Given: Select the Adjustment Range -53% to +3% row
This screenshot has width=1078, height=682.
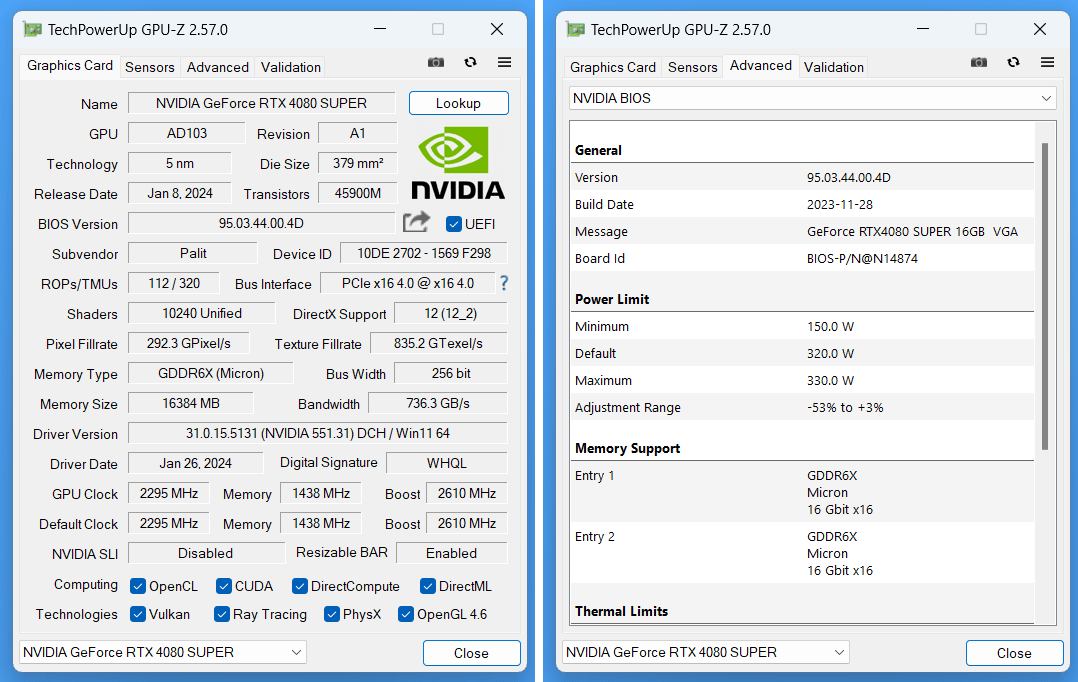Looking at the screenshot, I should point(802,408).
